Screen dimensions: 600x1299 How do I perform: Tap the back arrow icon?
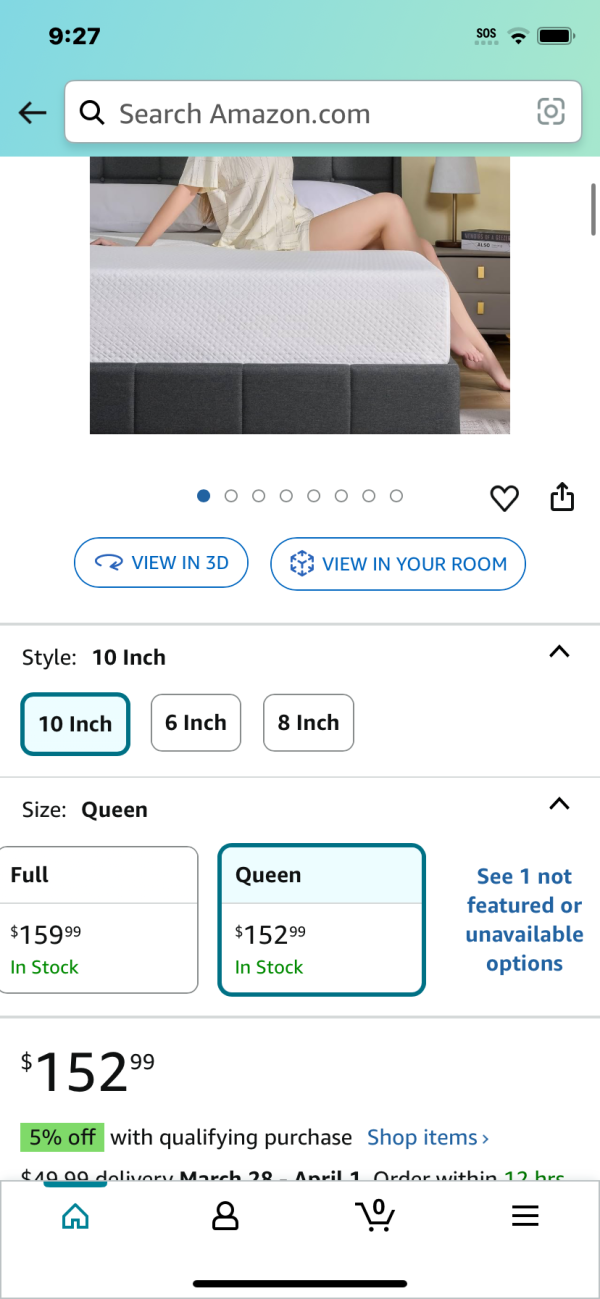coord(33,113)
